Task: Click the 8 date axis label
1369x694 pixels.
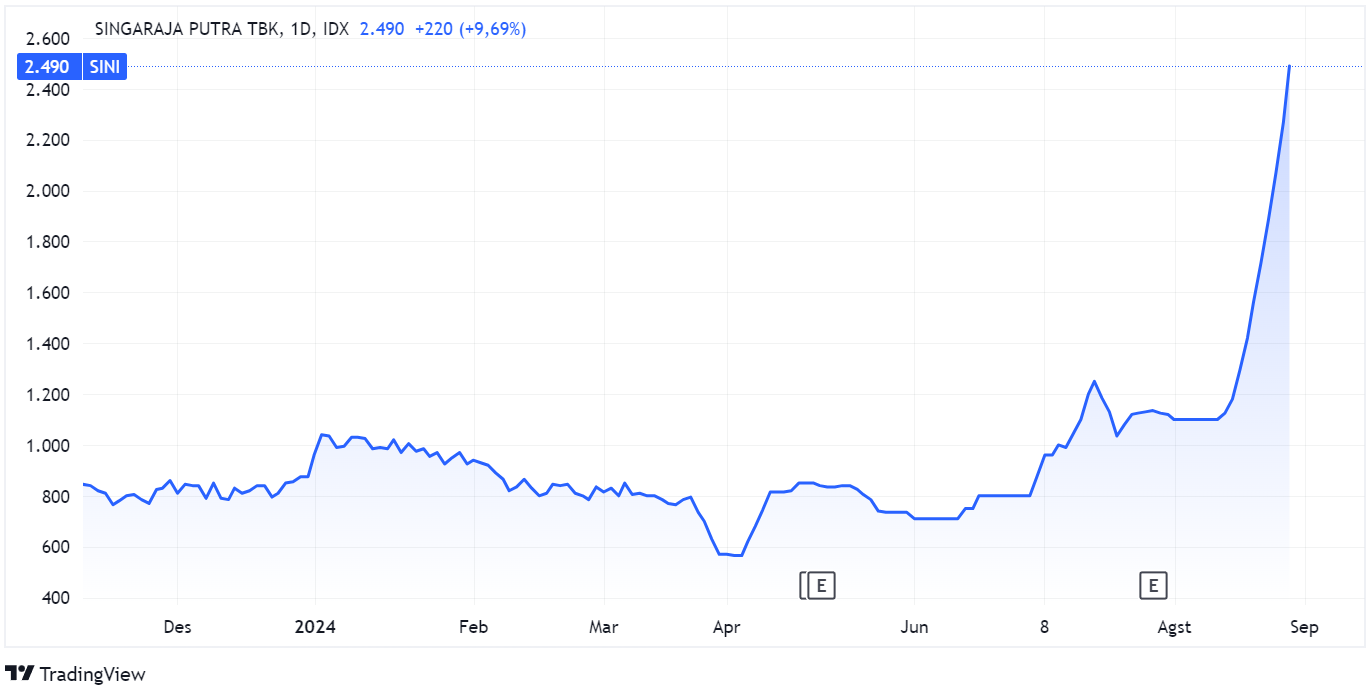Action: (1044, 627)
